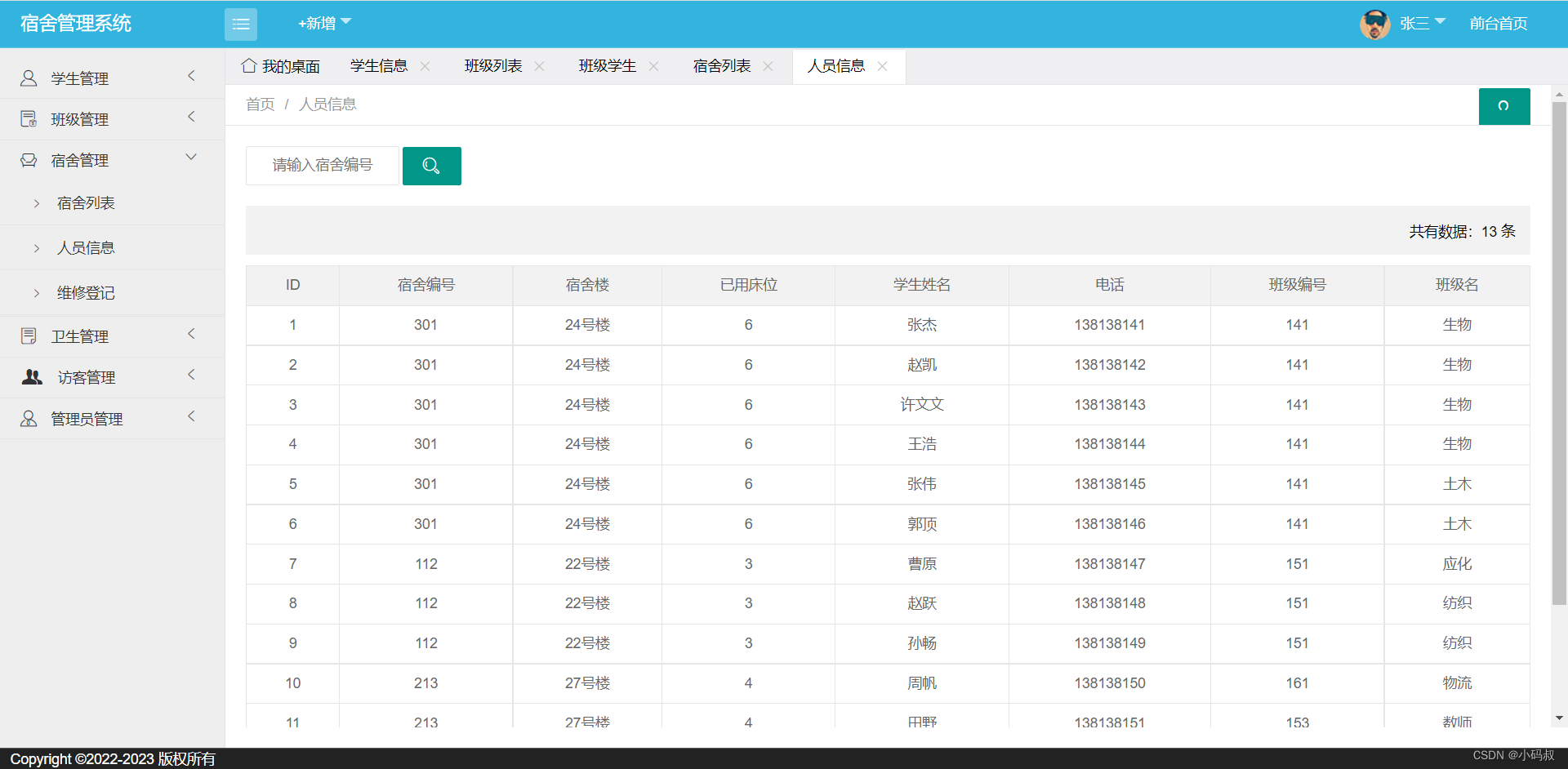The height and width of the screenshot is (769, 1568).
Task: Click the 班级名 column header
Action: (1457, 285)
